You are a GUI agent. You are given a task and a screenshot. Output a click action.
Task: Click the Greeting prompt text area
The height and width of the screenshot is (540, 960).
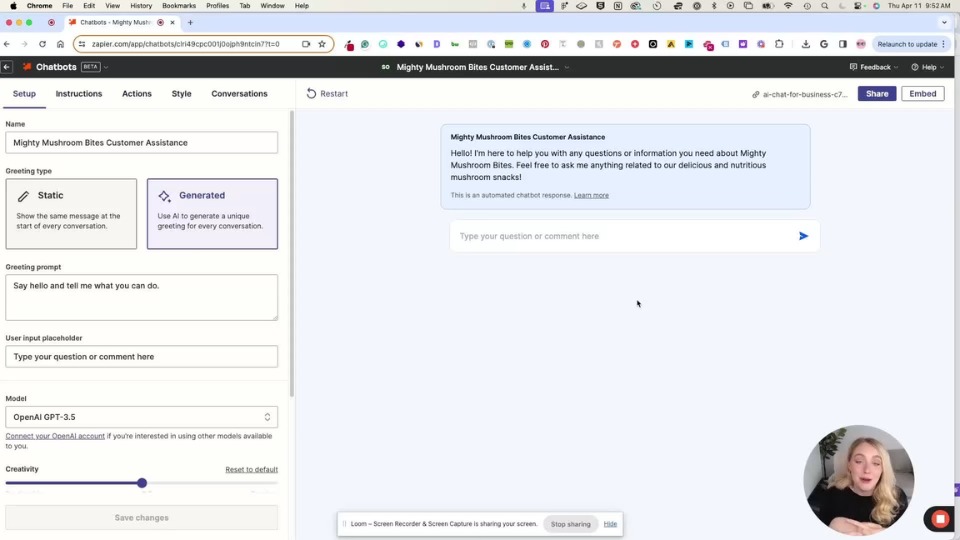click(x=141, y=298)
